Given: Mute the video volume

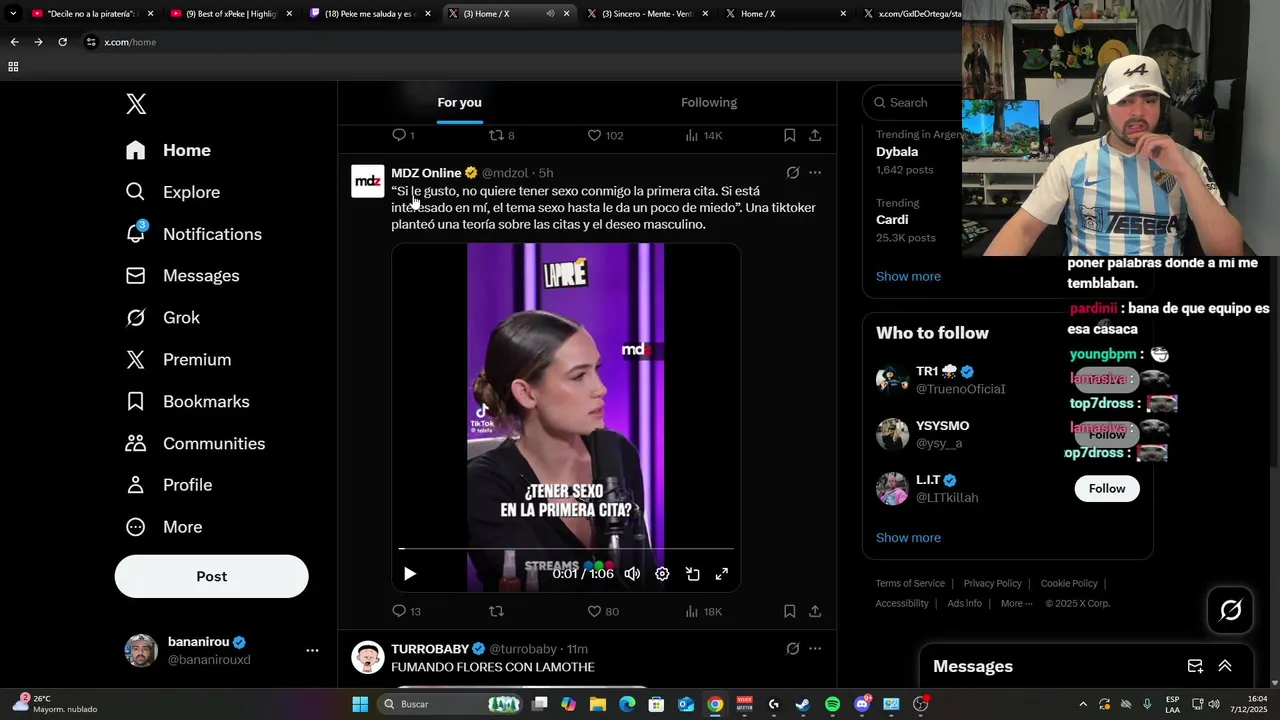Looking at the screenshot, I should 632,574.
